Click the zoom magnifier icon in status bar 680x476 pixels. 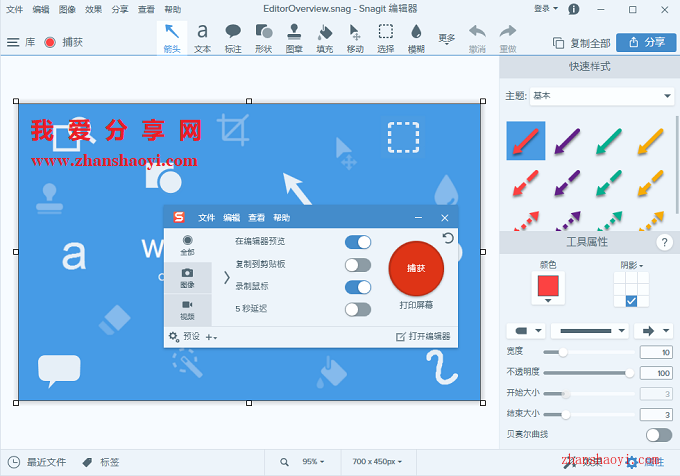[x=284, y=462]
